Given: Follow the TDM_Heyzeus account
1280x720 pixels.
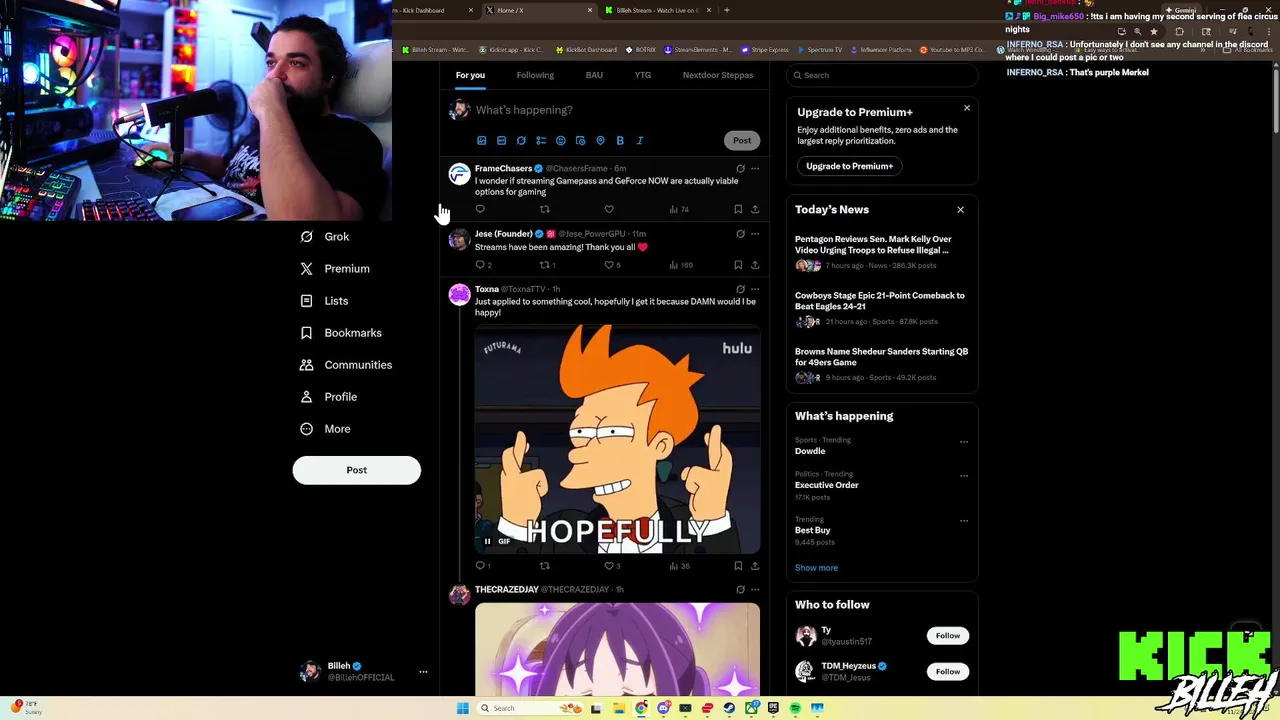Looking at the screenshot, I should (x=948, y=672).
